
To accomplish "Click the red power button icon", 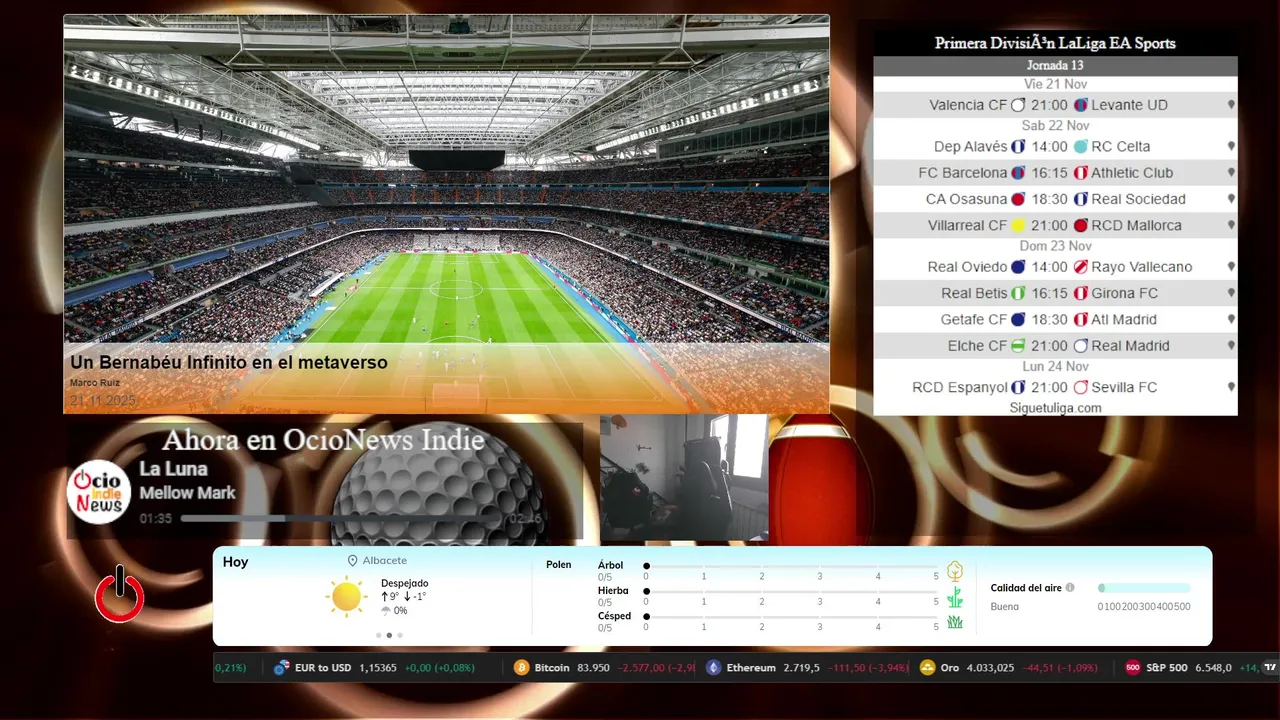I will 120,595.
